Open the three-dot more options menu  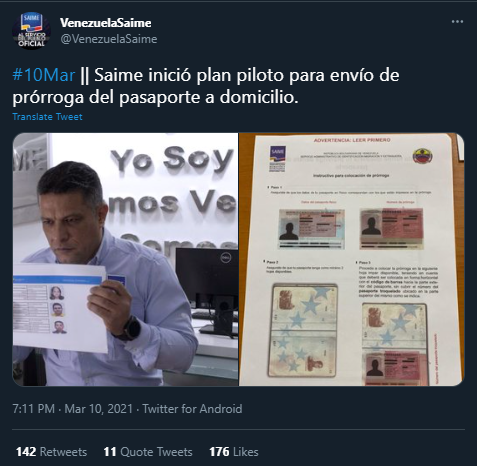[x=457, y=22]
